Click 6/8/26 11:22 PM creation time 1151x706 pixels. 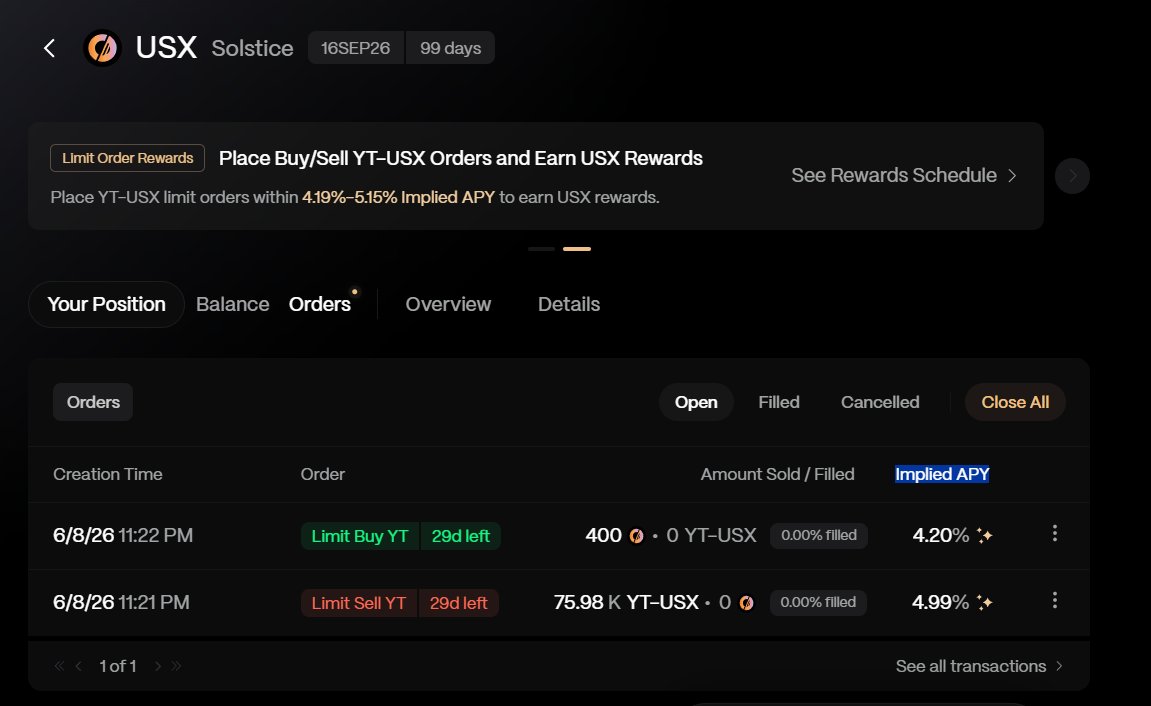pyautogui.click(x=123, y=535)
